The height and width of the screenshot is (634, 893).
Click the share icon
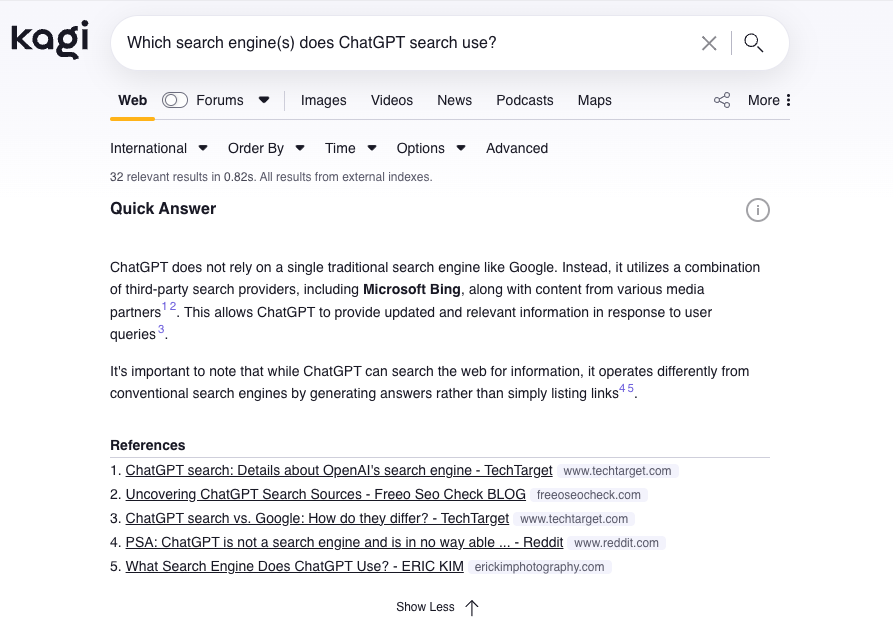pyautogui.click(x=722, y=100)
